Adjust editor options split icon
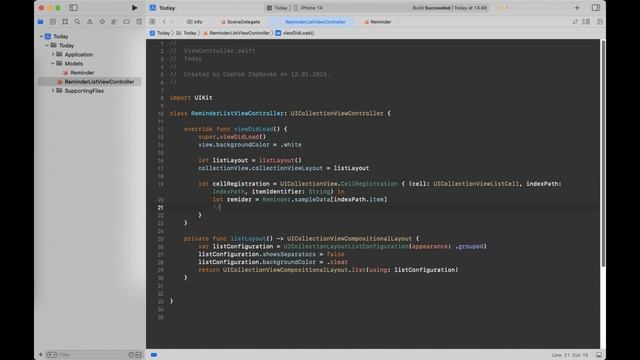Image resolution: width=640 pixels, height=360 pixels. click(x=586, y=22)
